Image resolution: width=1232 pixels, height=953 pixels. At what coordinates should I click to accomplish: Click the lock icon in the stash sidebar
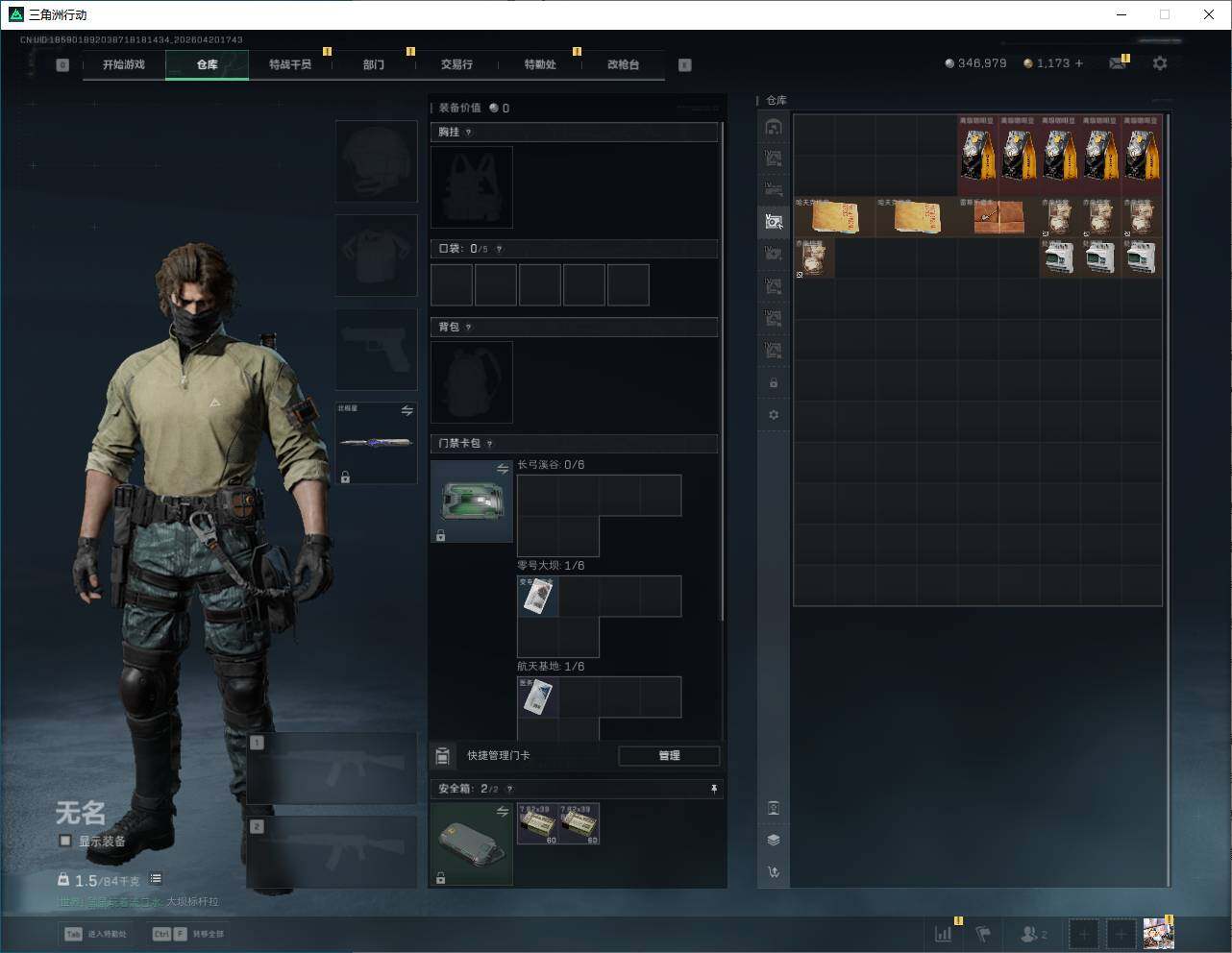click(774, 383)
